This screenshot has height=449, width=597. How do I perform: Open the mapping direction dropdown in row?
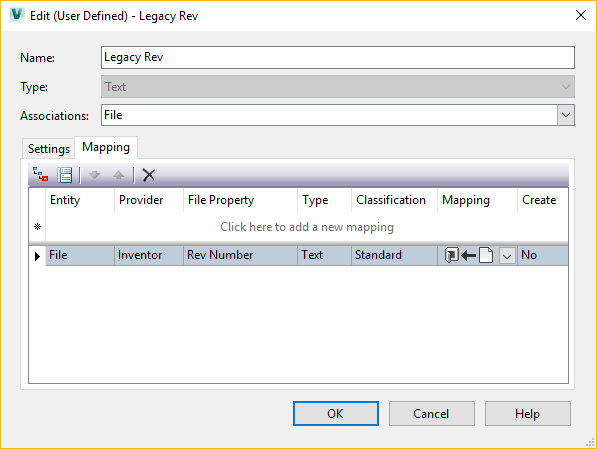(x=507, y=256)
